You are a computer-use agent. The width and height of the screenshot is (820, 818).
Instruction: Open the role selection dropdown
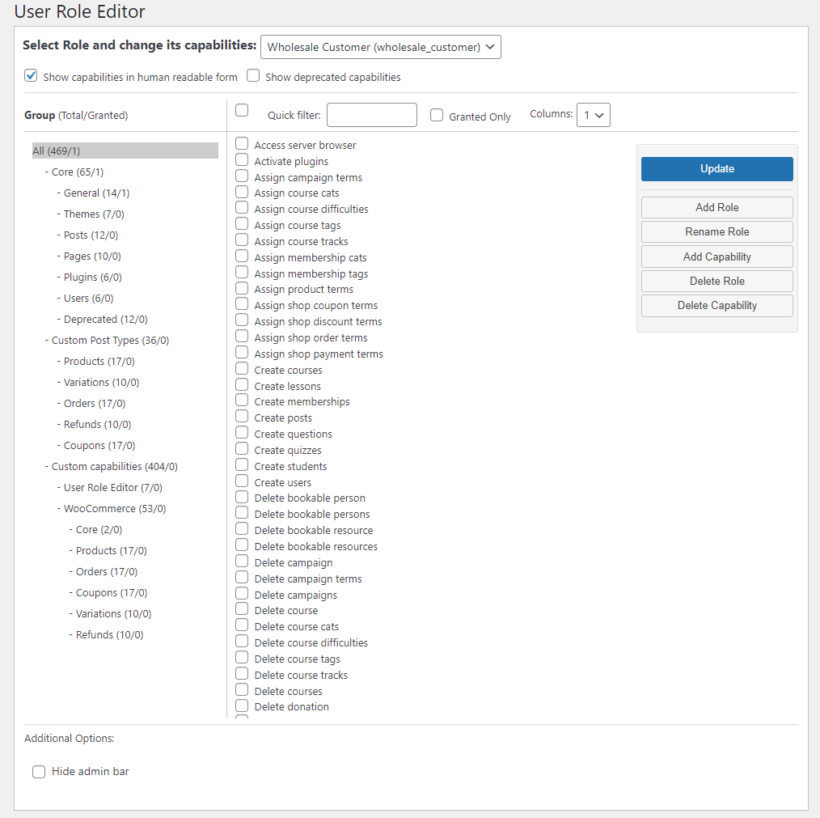(380, 46)
